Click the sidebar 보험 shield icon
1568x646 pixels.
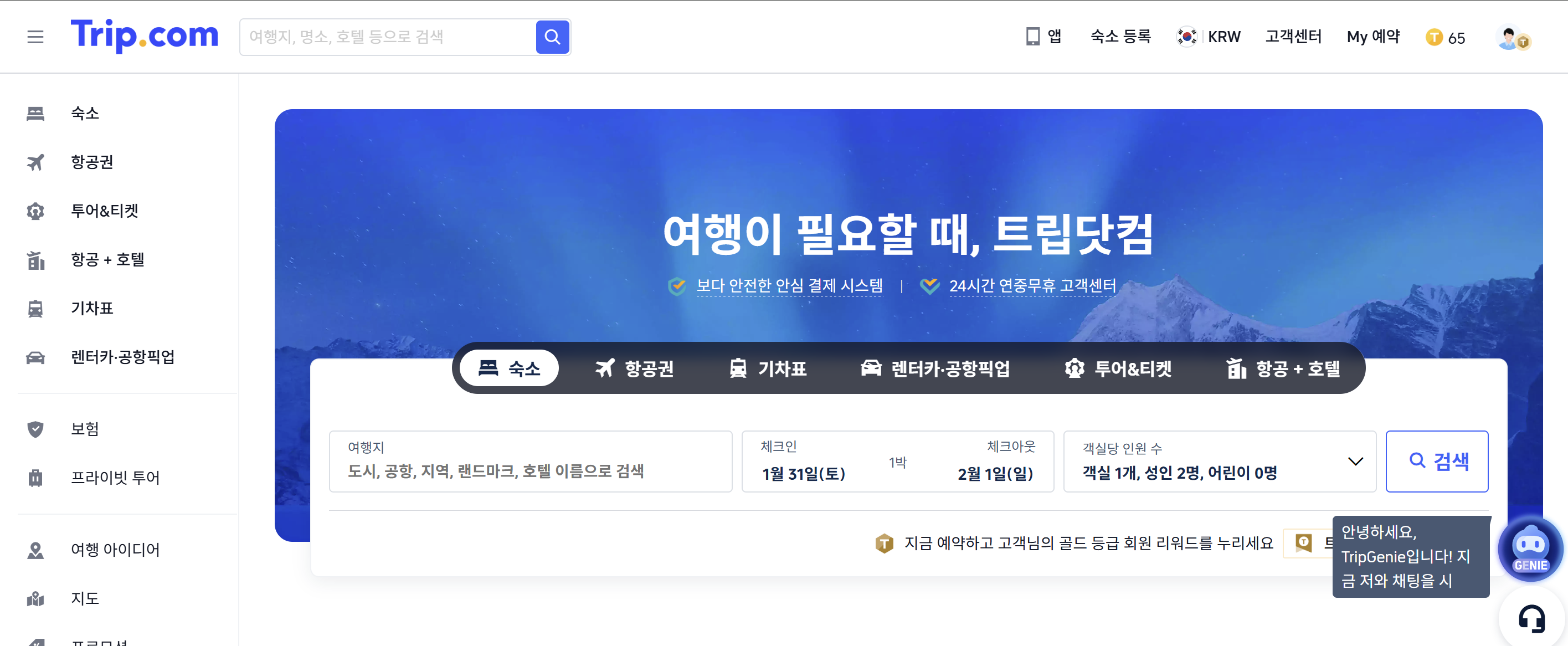click(x=35, y=429)
